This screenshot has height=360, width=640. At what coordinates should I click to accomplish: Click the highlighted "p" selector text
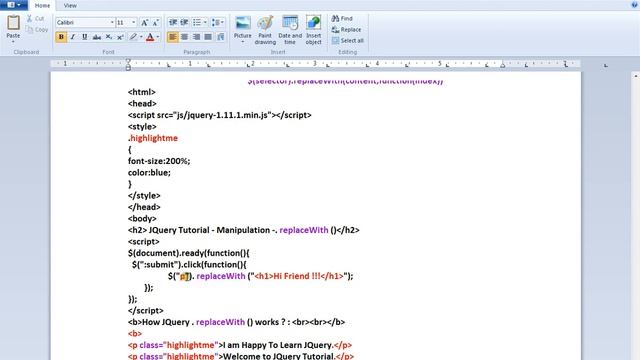184,276
